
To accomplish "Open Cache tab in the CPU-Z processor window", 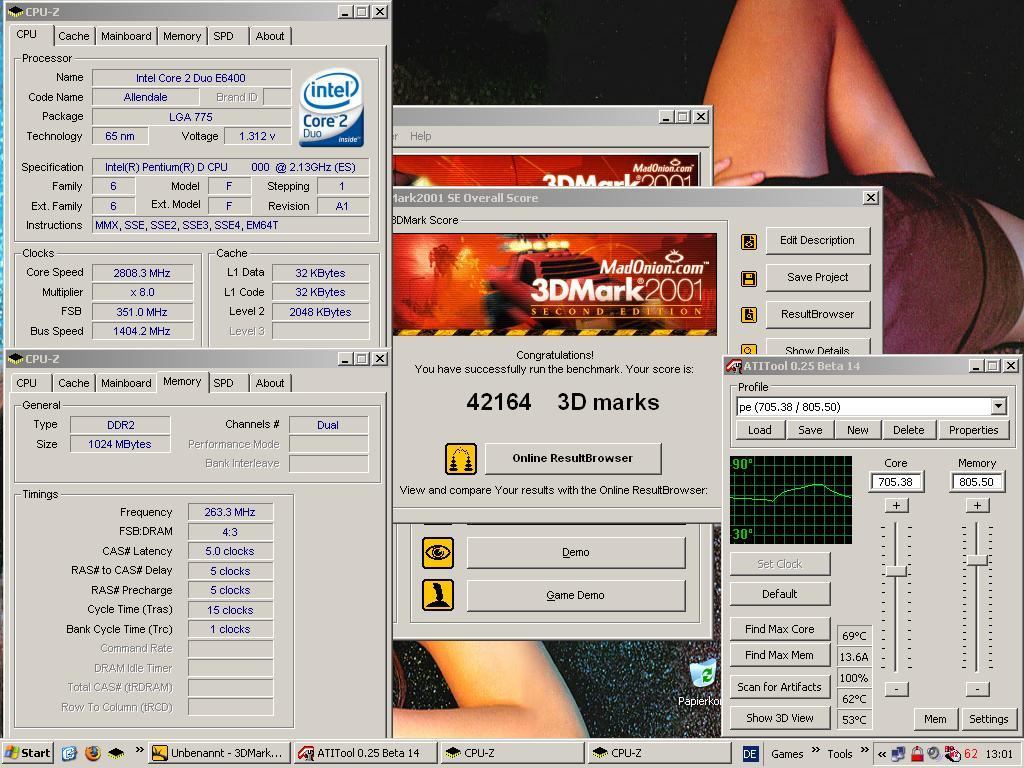I will (x=74, y=36).
